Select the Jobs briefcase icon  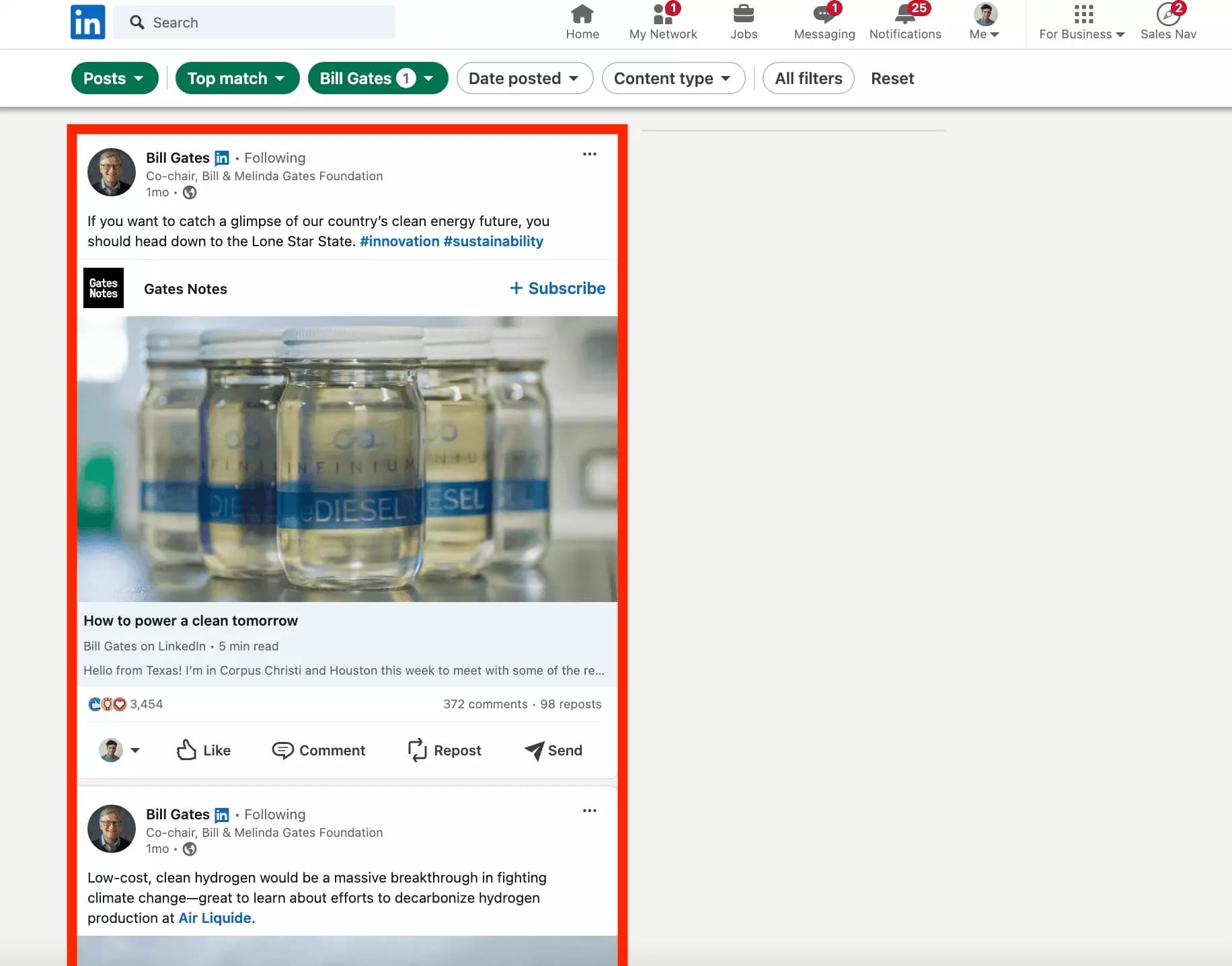click(x=744, y=16)
